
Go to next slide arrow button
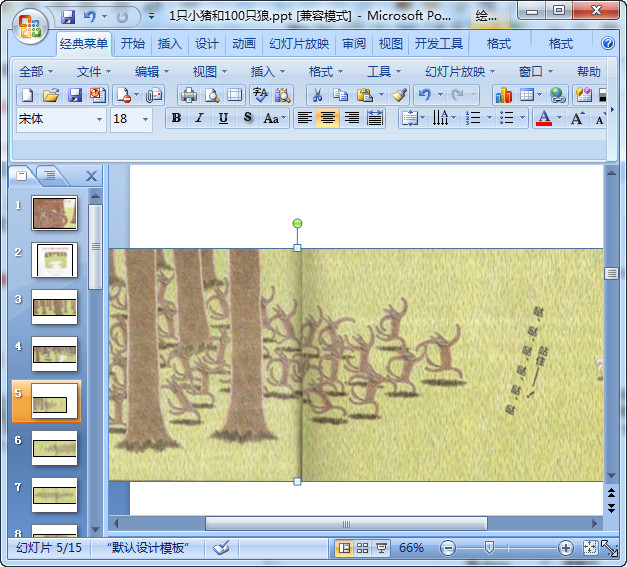coord(611,508)
